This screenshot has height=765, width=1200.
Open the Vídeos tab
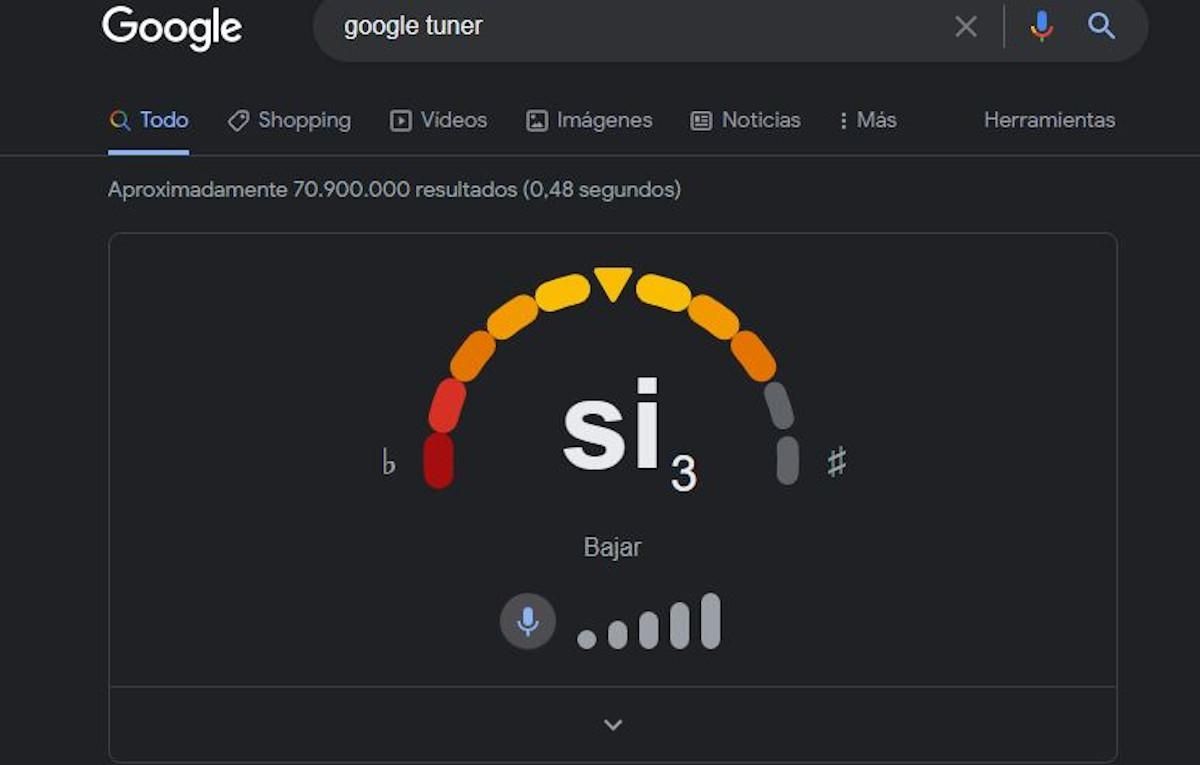[x=438, y=121]
